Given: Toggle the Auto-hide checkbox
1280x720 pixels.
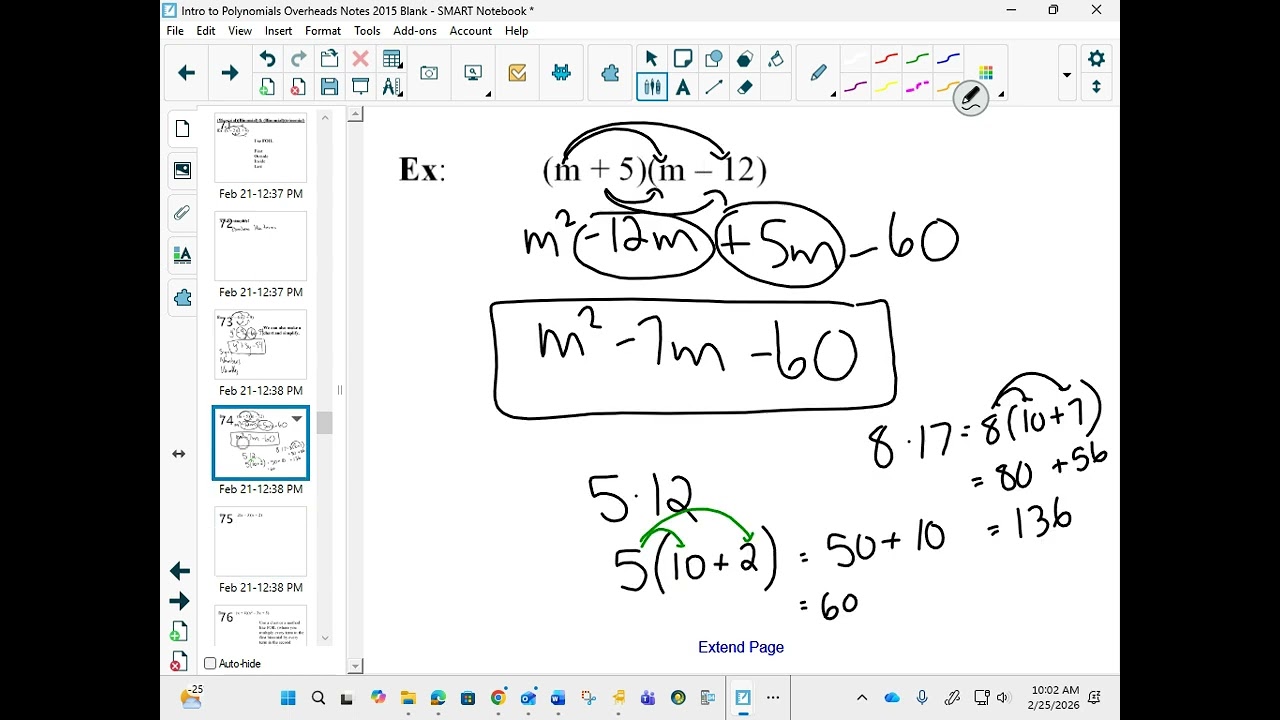Looking at the screenshot, I should pyautogui.click(x=210, y=664).
